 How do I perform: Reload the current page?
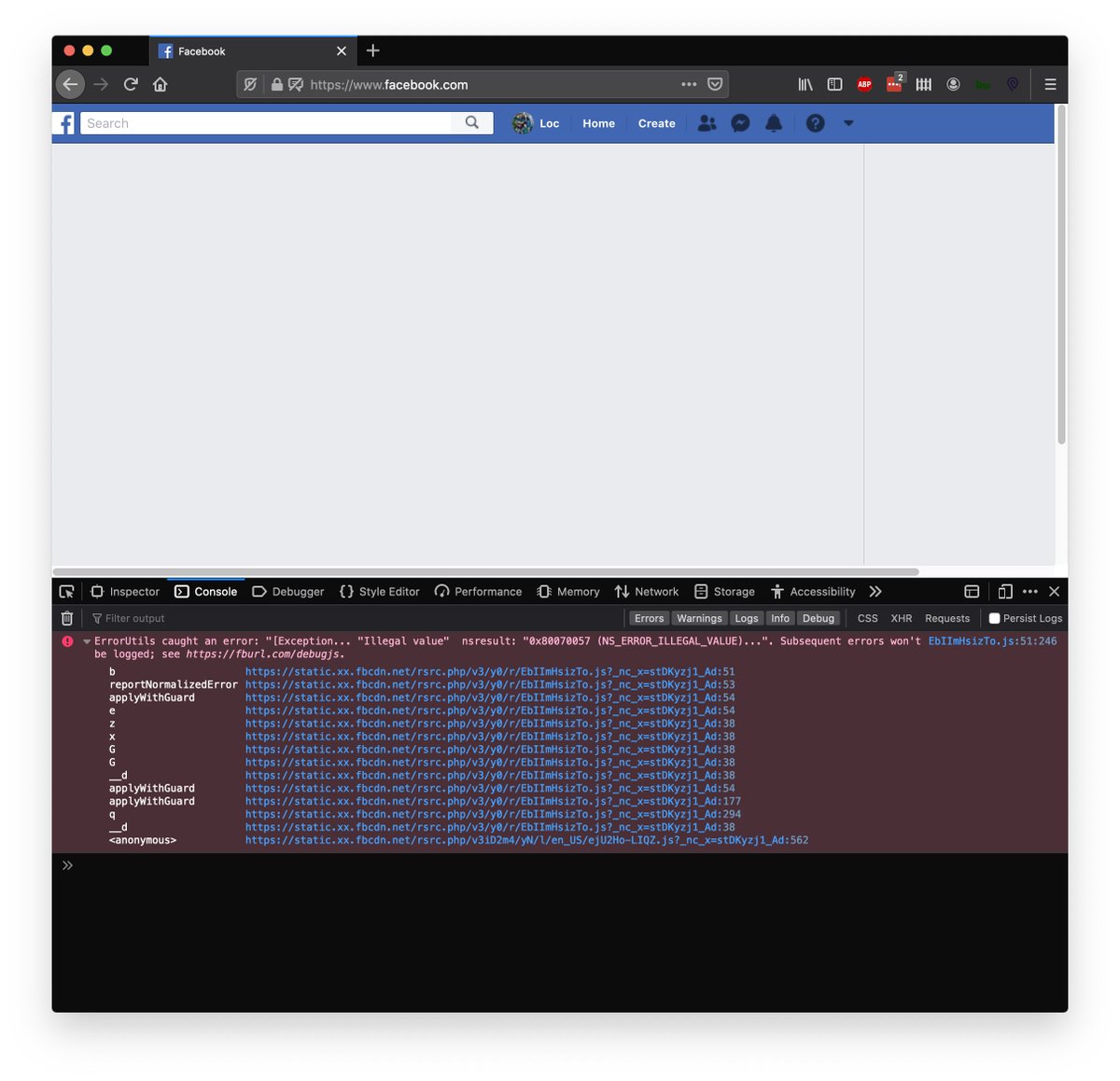[x=131, y=84]
